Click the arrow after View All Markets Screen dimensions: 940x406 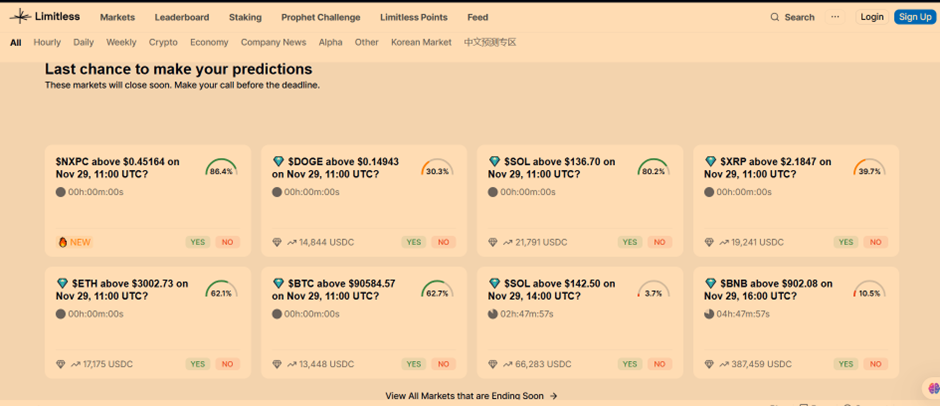click(x=553, y=396)
